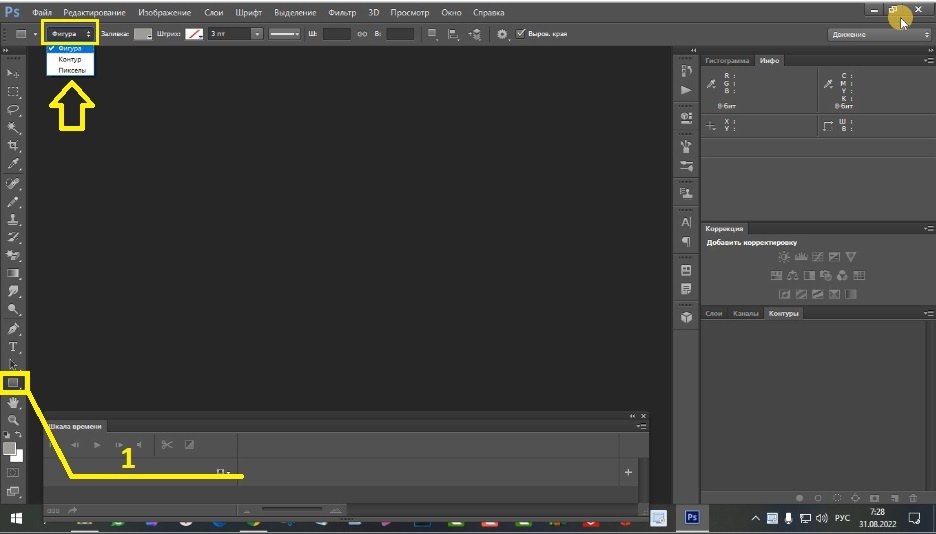The image size is (936, 534).
Task: Open the 'Изображение' menu
Action: tap(164, 13)
